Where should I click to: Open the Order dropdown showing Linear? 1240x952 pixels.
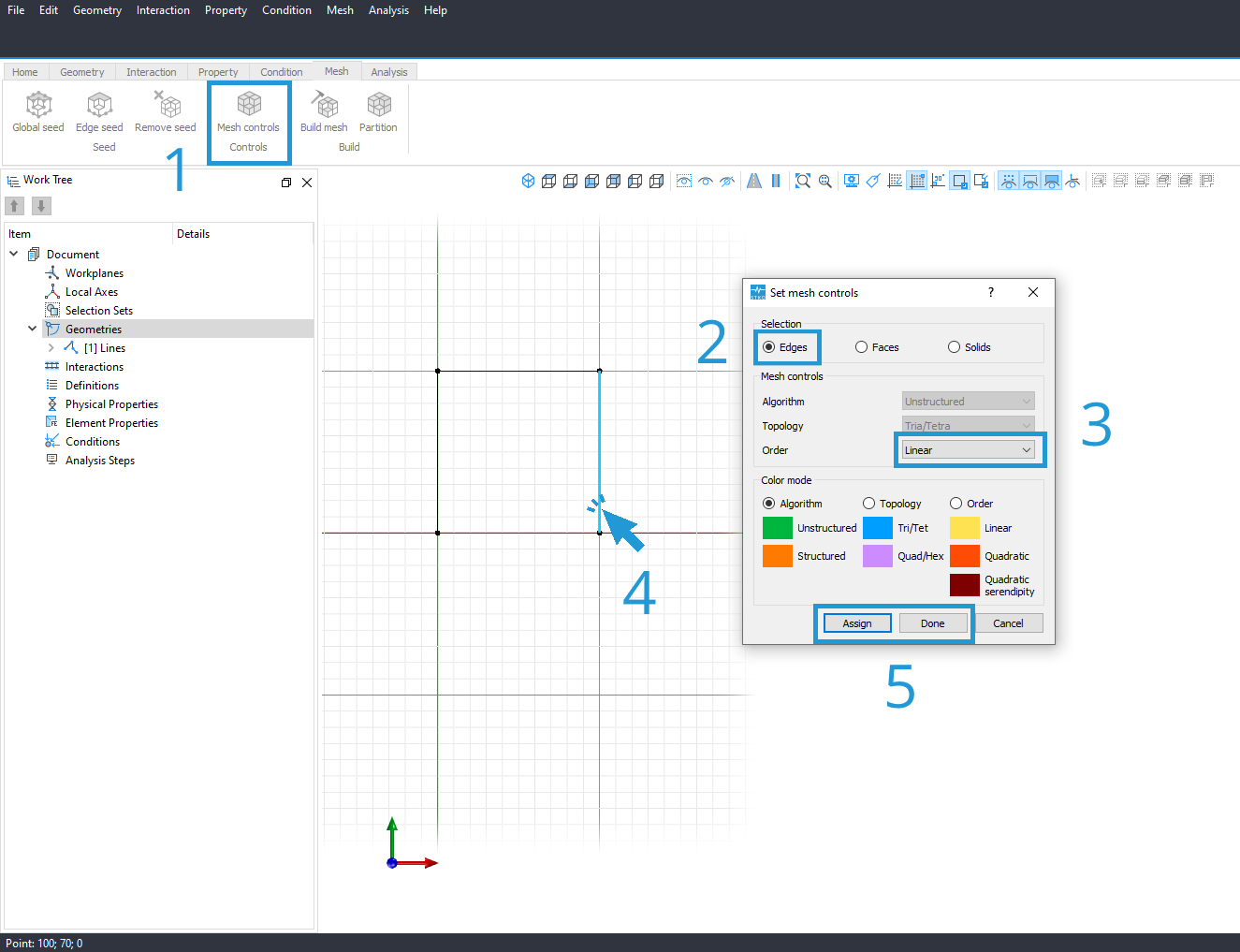[x=969, y=450]
